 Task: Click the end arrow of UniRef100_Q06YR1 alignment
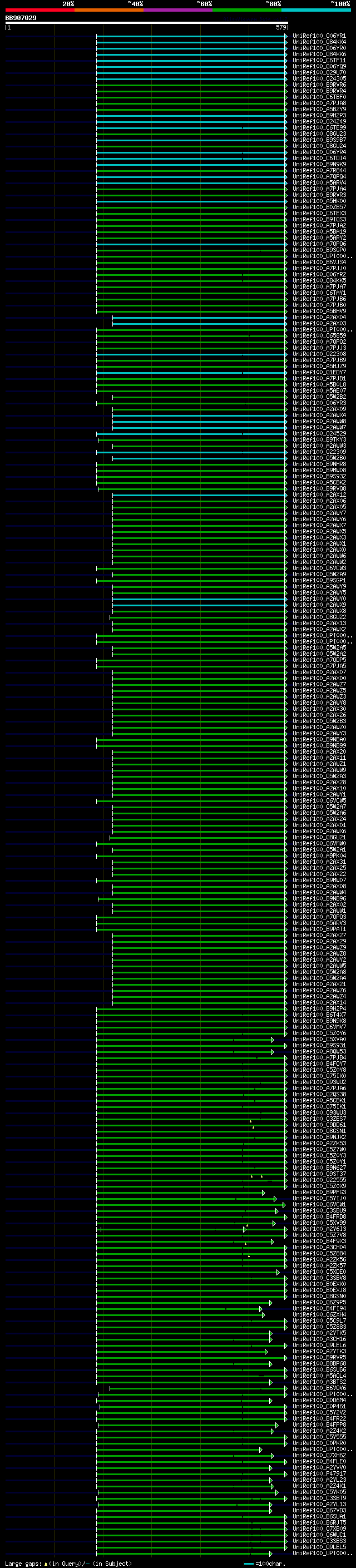[x=286, y=36]
